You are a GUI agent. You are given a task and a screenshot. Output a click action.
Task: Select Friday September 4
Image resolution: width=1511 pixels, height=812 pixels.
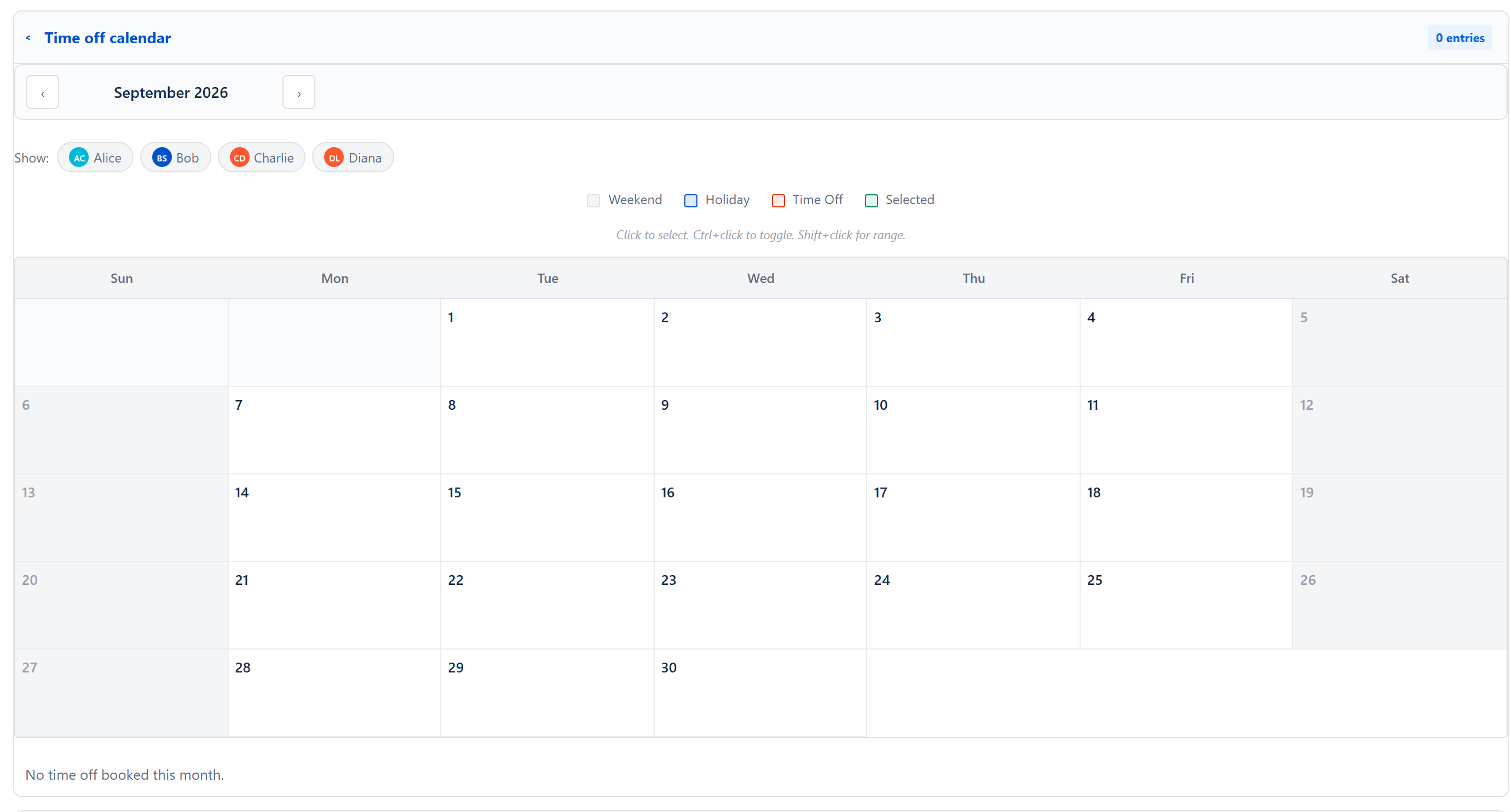(x=1186, y=343)
